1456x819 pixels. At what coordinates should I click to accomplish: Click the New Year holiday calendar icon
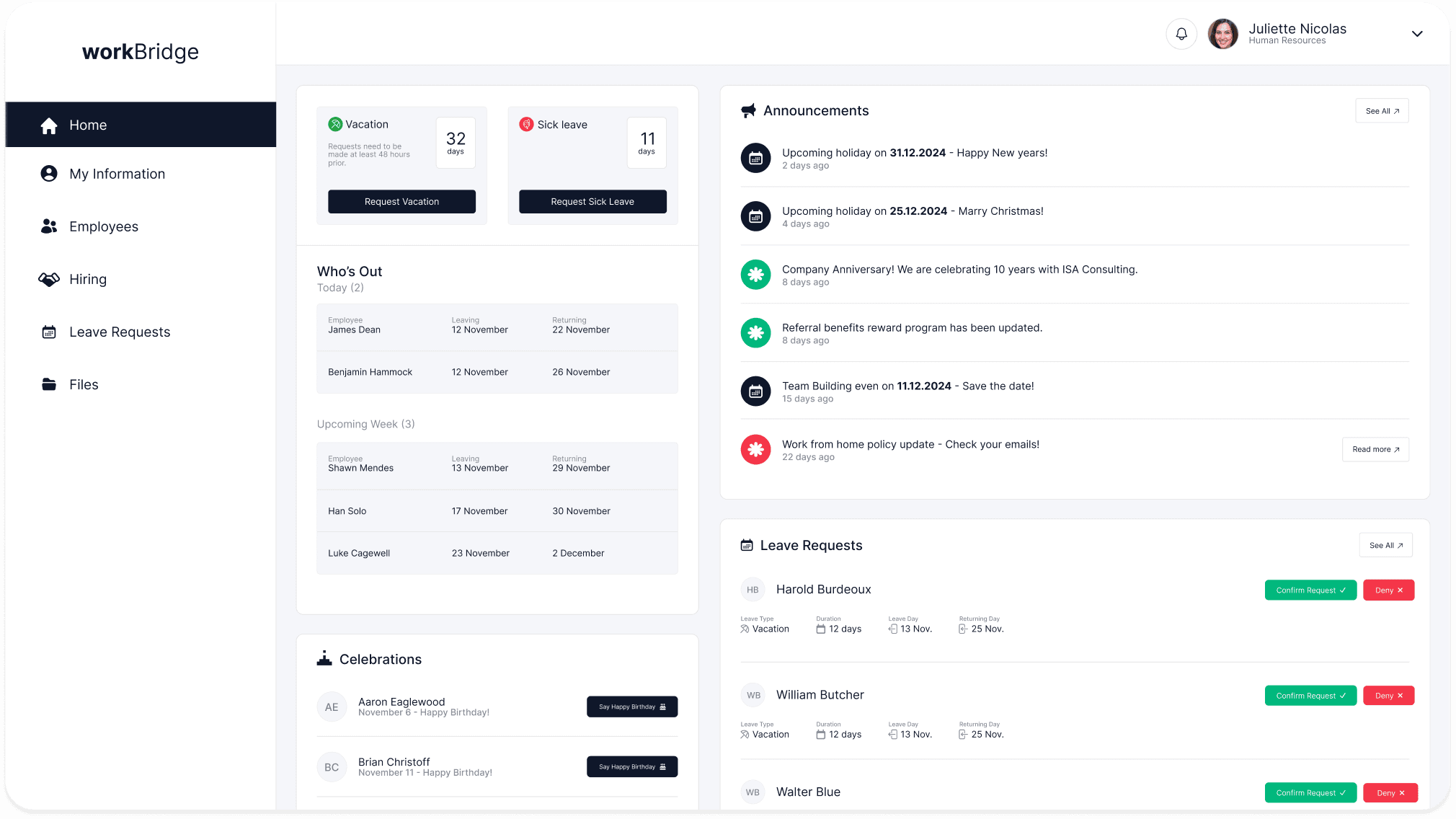(x=755, y=158)
